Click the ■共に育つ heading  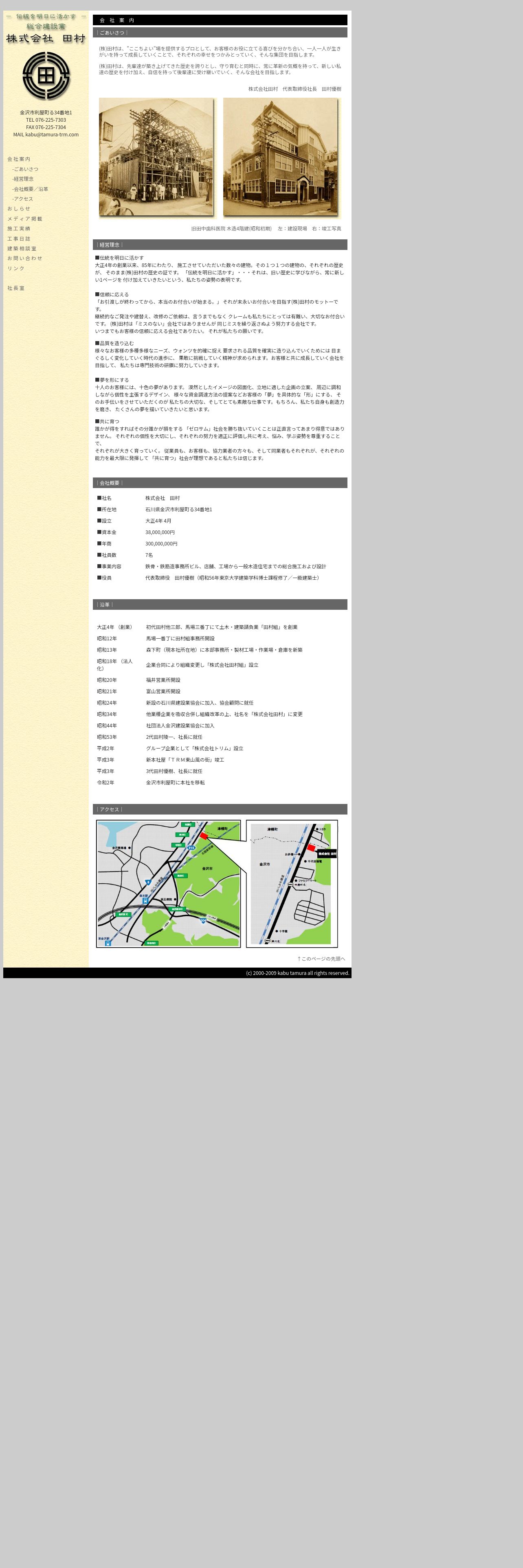(x=107, y=421)
